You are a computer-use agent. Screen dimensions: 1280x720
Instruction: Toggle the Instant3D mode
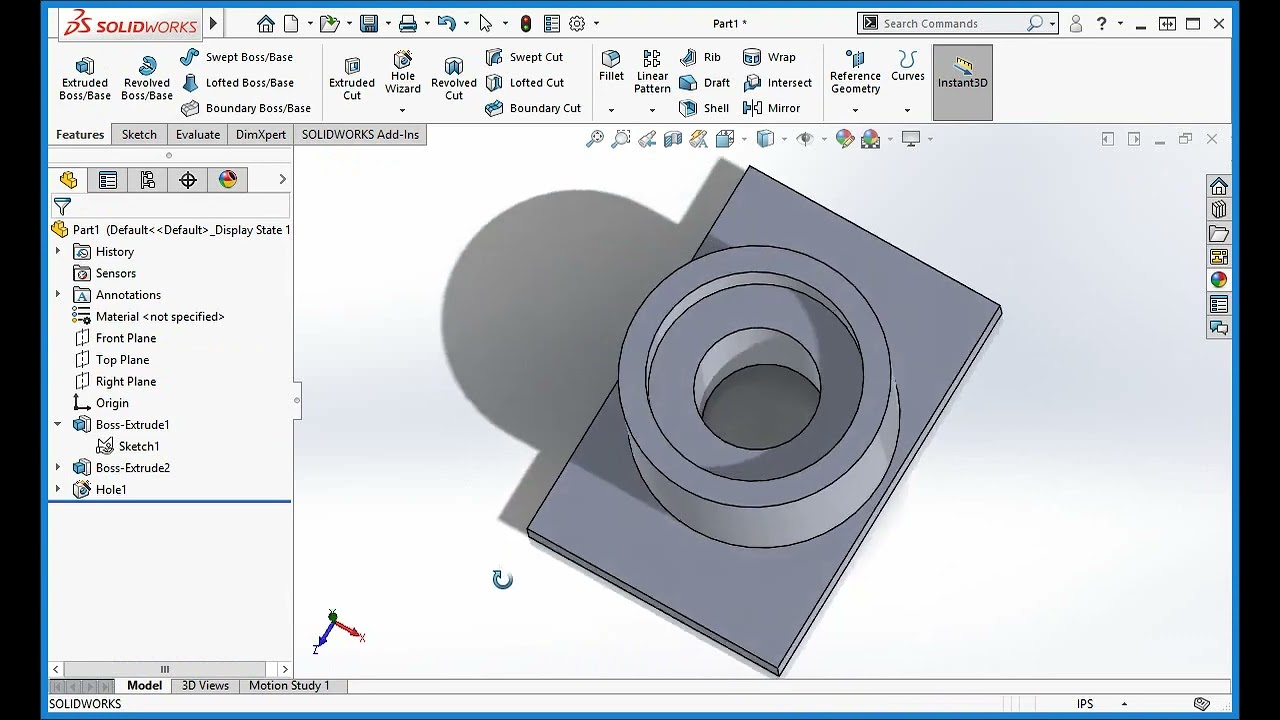pyautogui.click(x=963, y=82)
